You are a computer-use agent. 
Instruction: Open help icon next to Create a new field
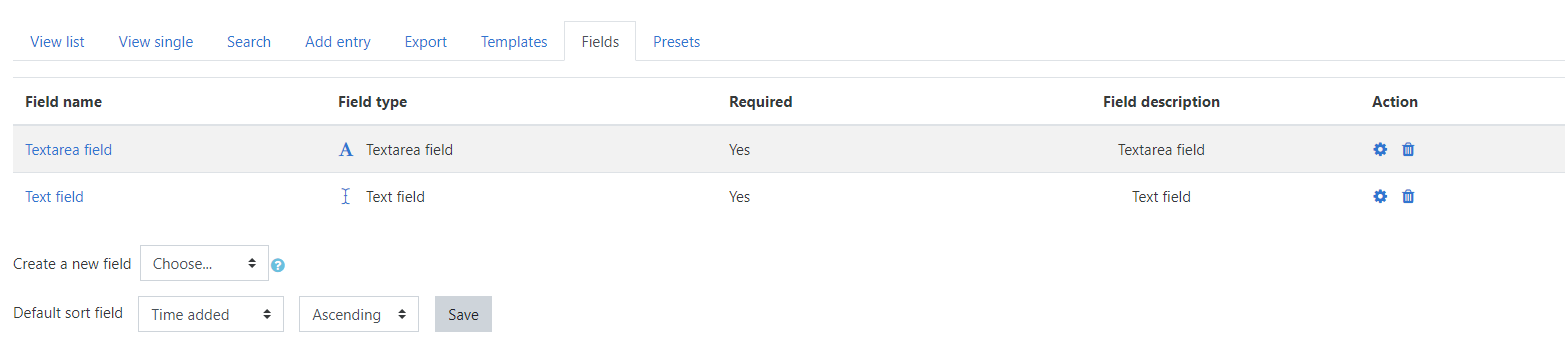pos(278,265)
